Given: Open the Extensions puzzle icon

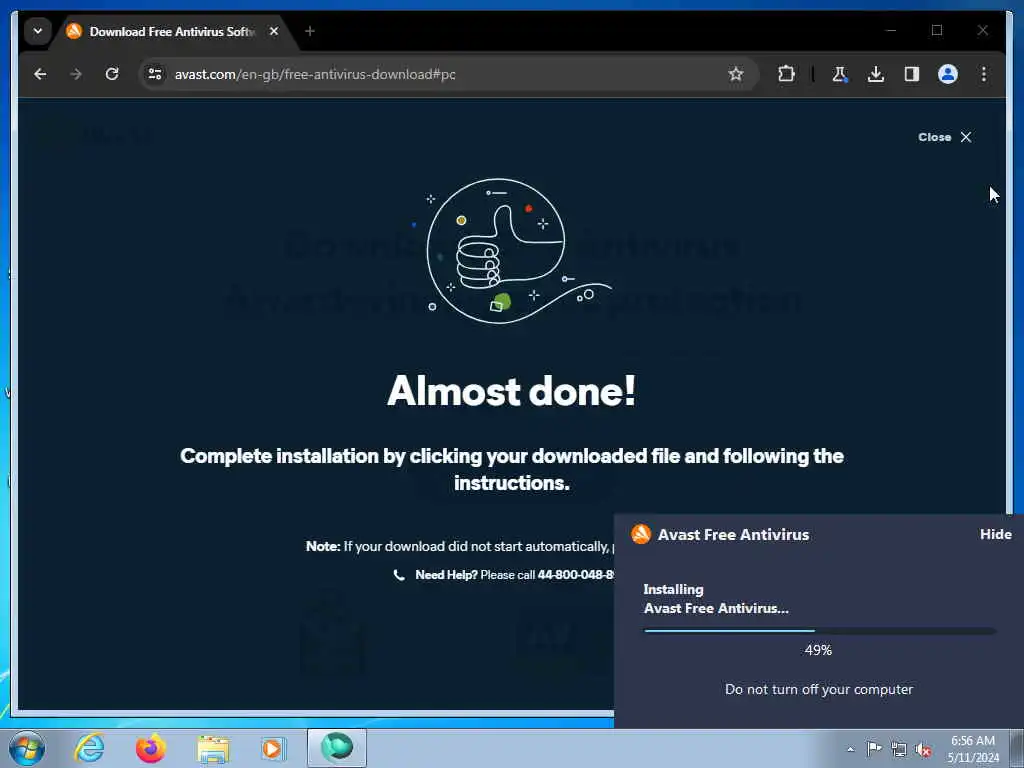Looking at the screenshot, I should pos(786,74).
